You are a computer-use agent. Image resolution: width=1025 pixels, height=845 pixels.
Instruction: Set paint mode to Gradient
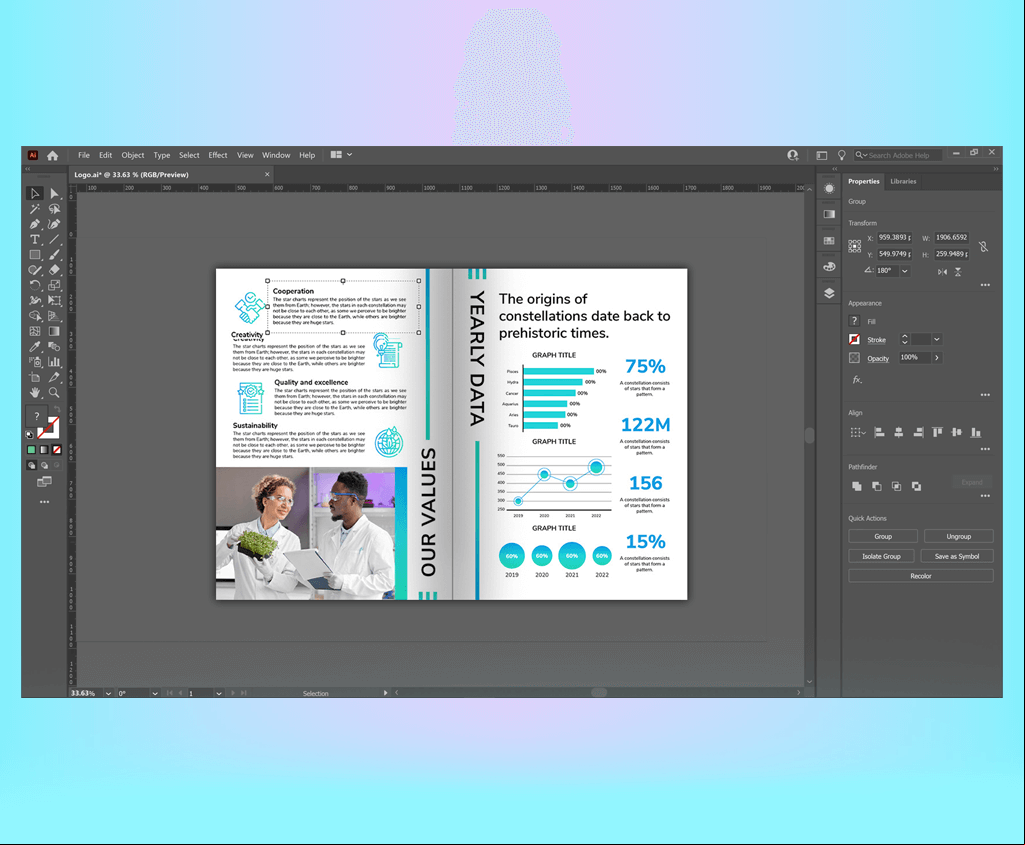pyautogui.click(x=44, y=450)
